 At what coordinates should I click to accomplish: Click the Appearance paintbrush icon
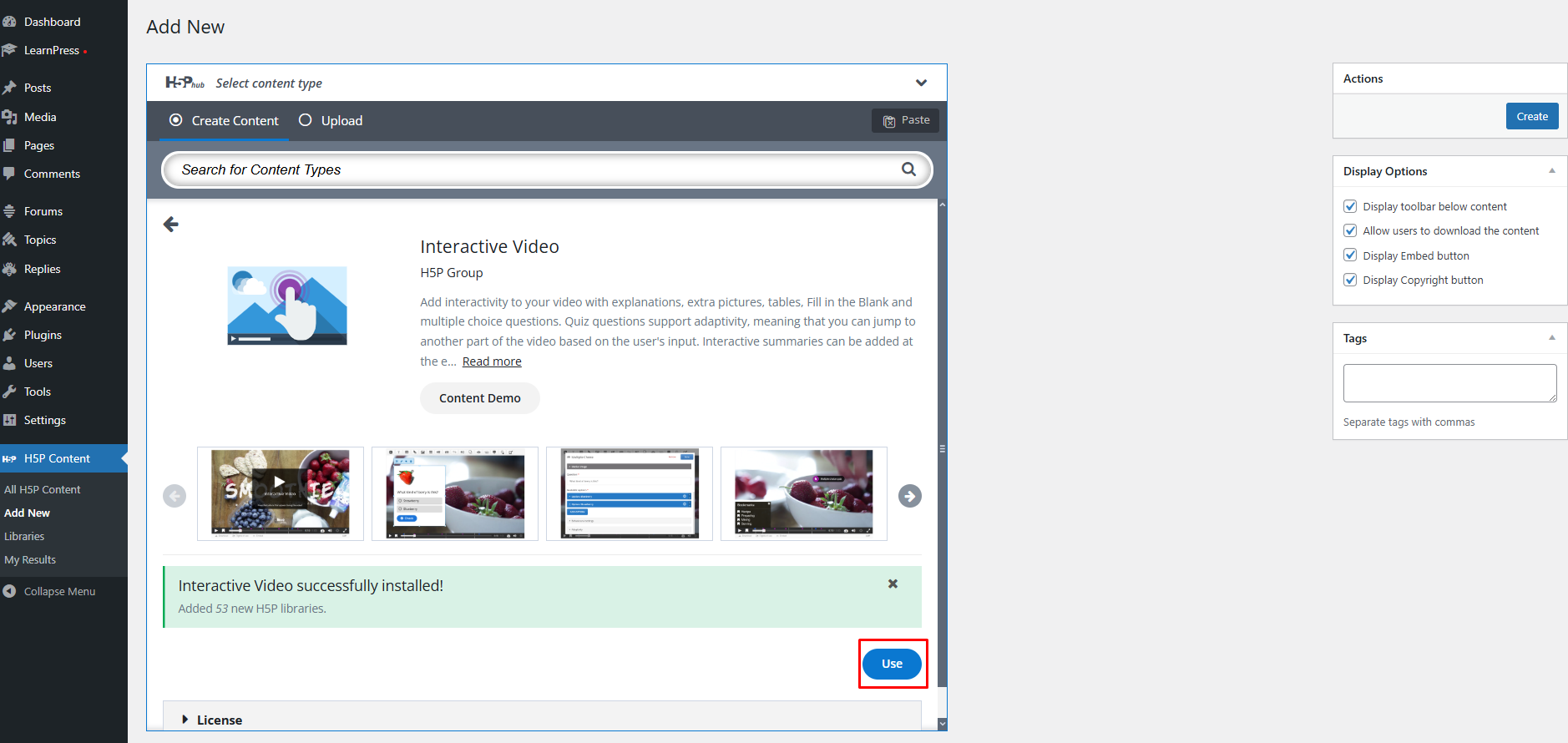[x=9, y=306]
